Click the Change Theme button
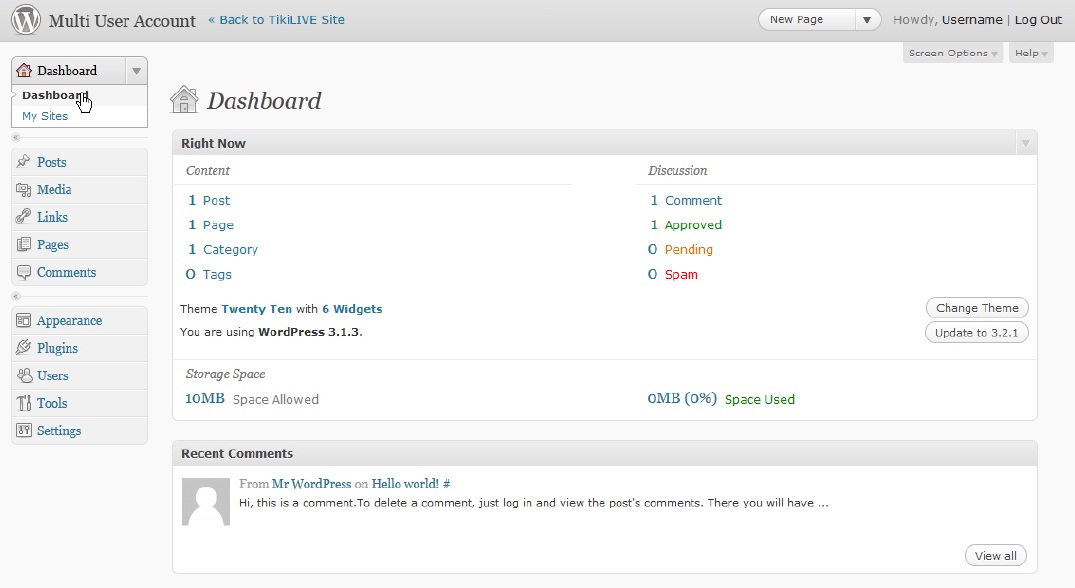1075x588 pixels. 977,308
